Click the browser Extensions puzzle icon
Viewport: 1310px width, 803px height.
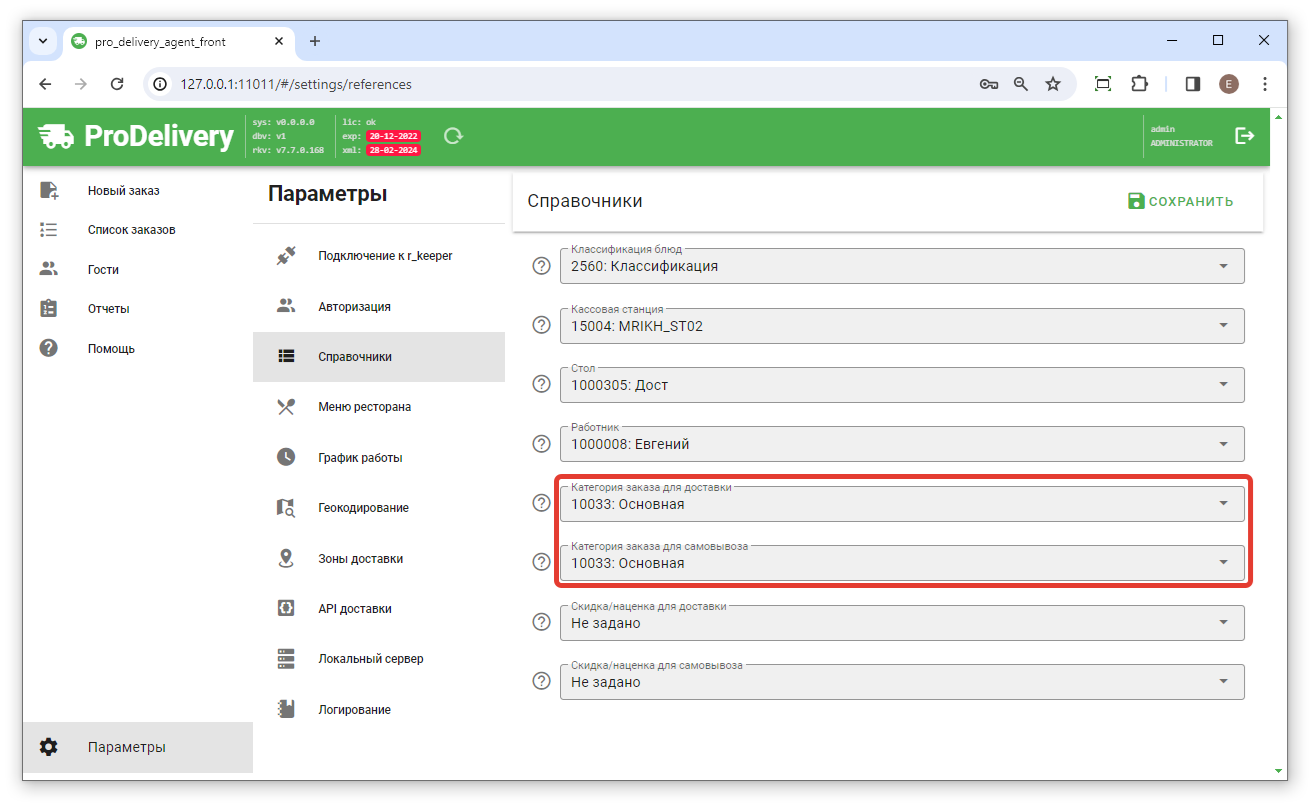pyautogui.click(x=1139, y=84)
